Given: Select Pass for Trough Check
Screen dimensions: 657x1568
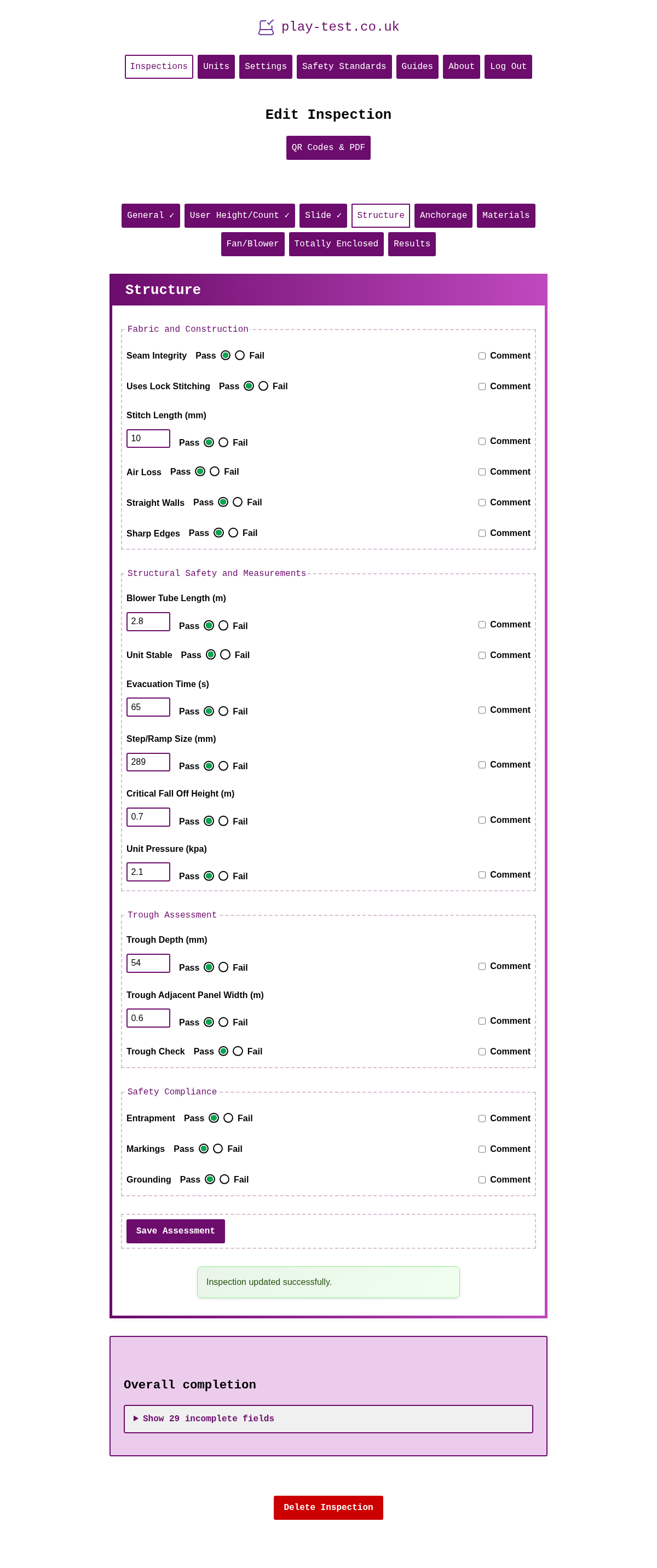Looking at the screenshot, I should pos(222,1051).
